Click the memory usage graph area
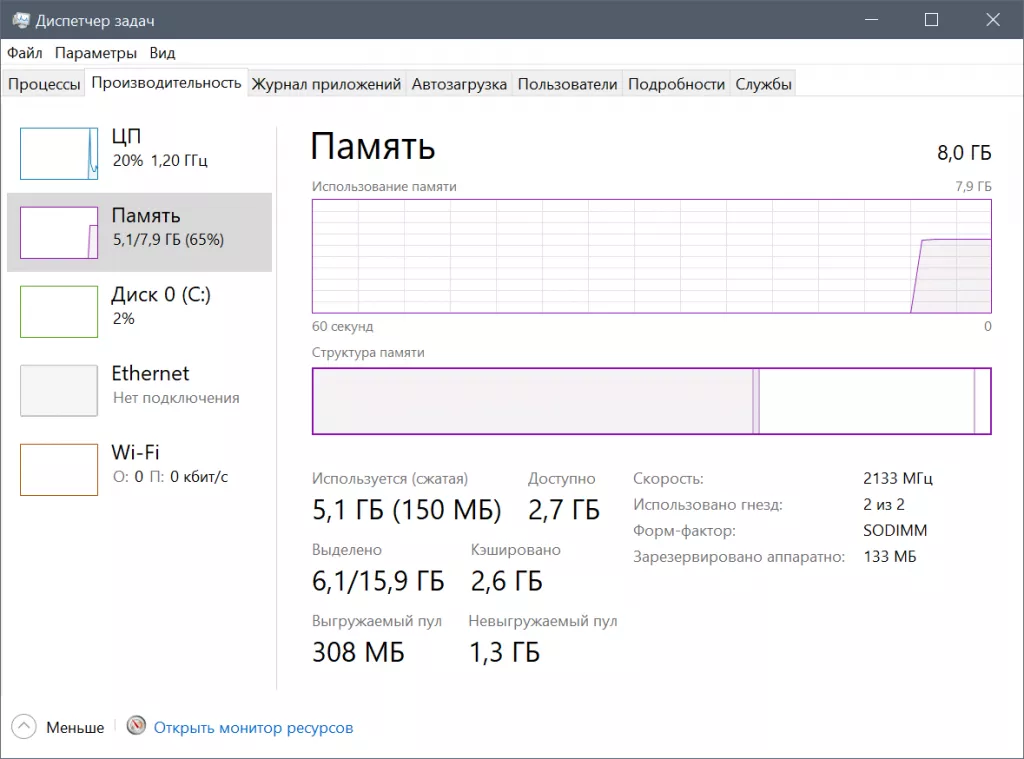 (x=650, y=255)
